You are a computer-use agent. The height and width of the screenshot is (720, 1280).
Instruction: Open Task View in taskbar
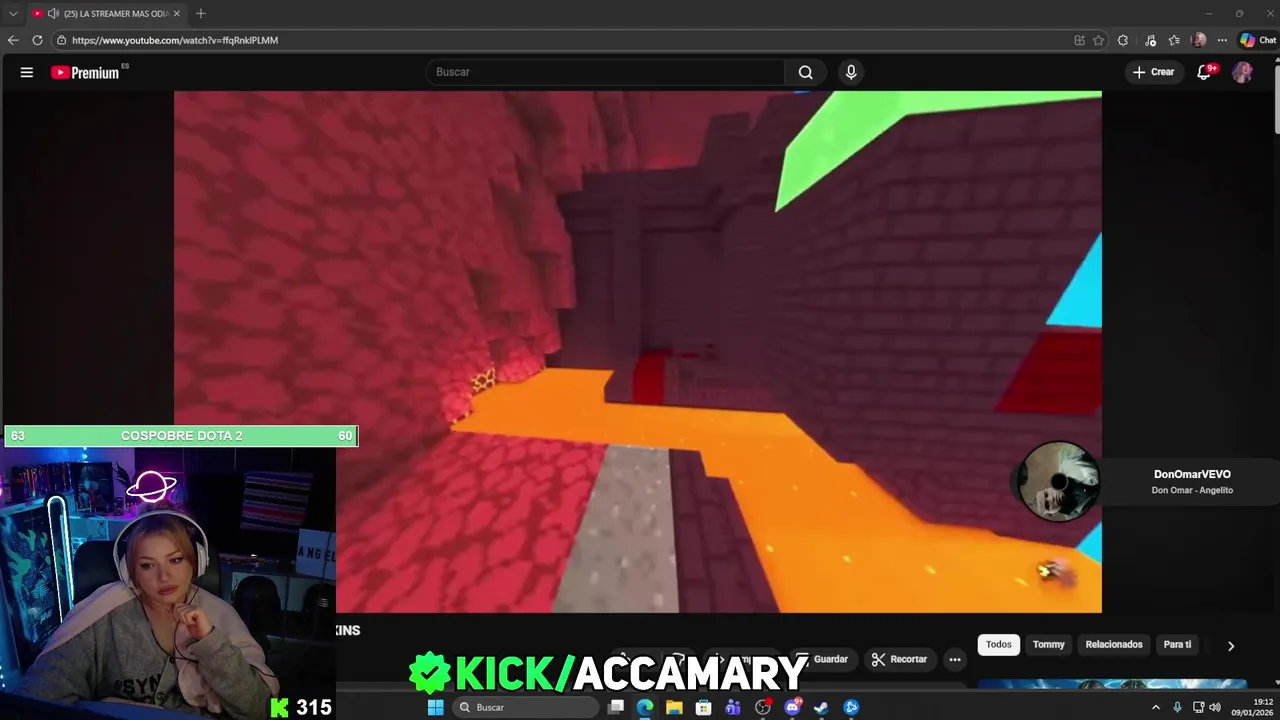point(616,707)
